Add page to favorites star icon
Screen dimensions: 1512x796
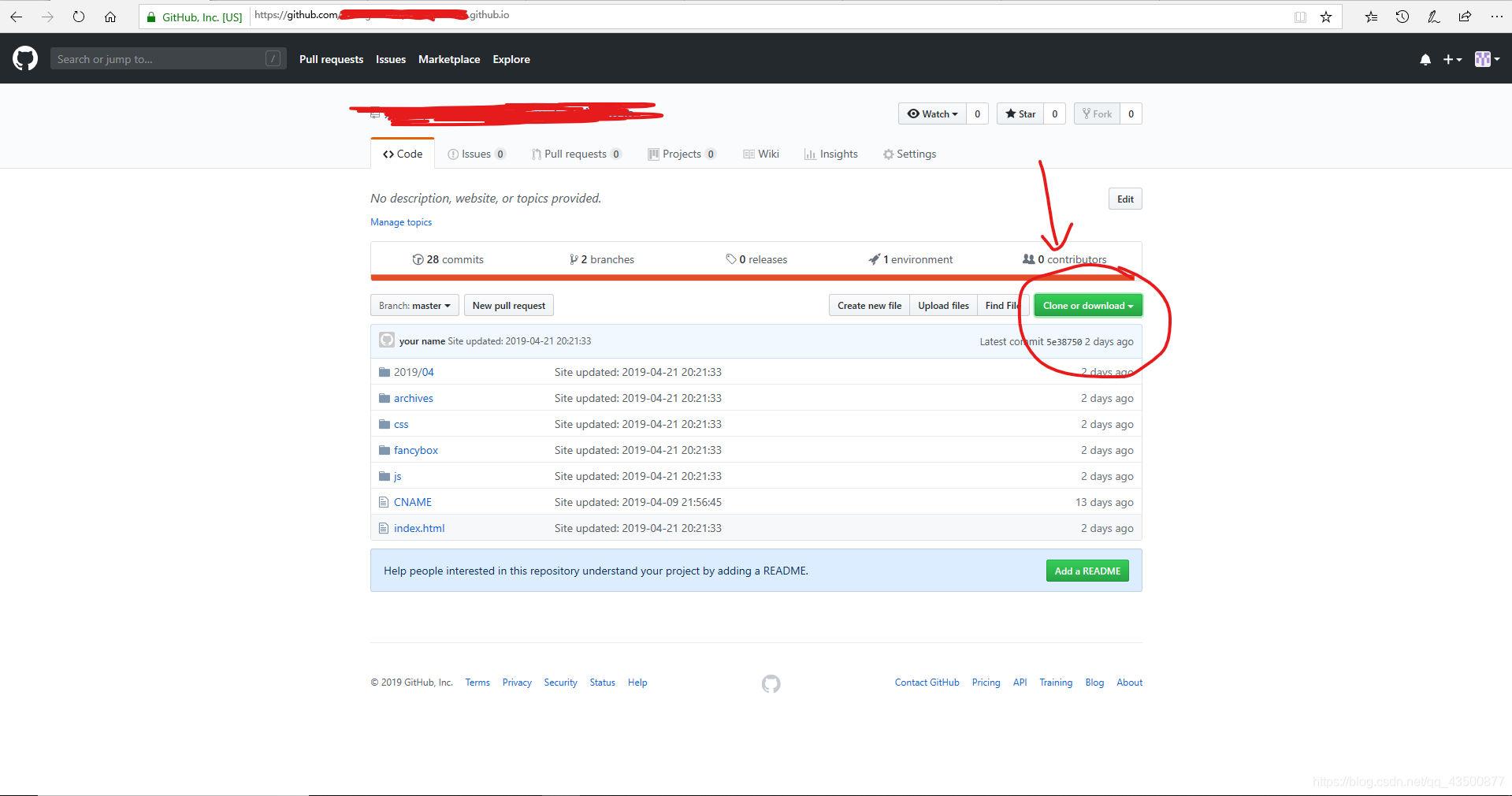[x=1326, y=17]
